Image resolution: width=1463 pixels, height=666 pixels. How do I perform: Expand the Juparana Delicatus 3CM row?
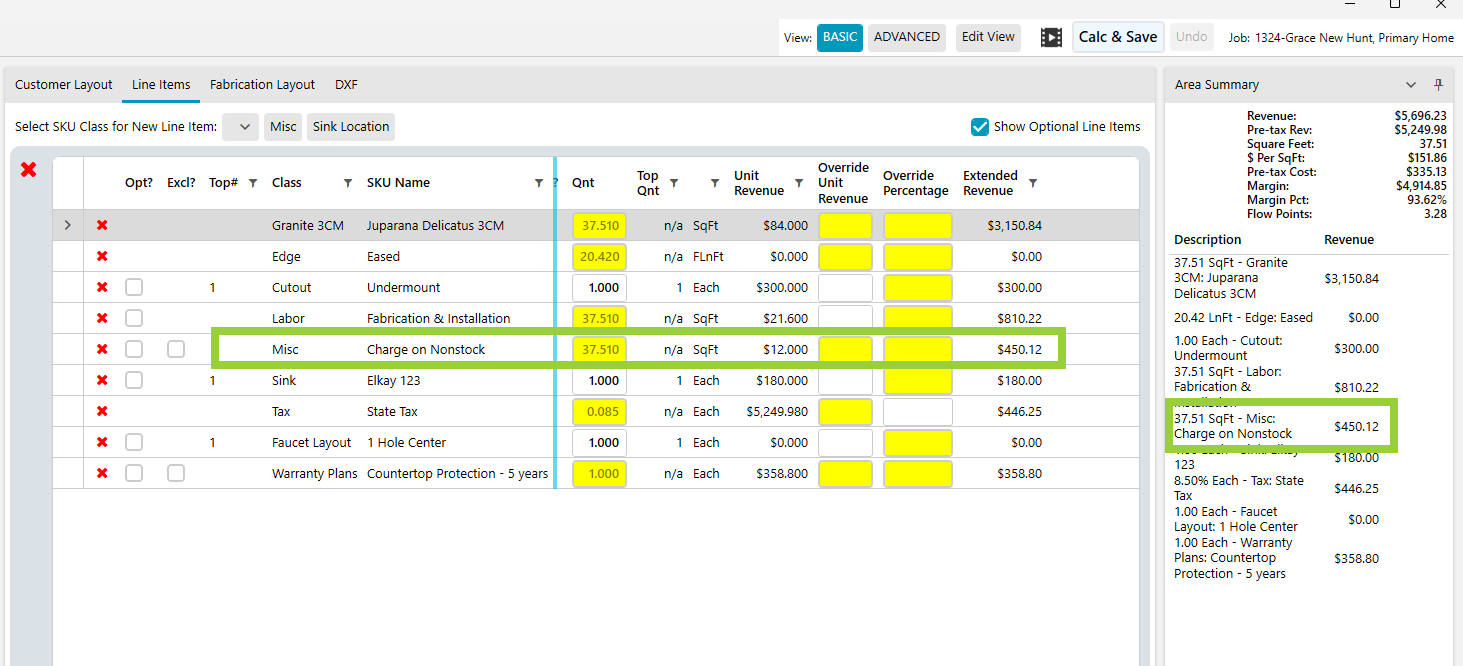coord(68,226)
